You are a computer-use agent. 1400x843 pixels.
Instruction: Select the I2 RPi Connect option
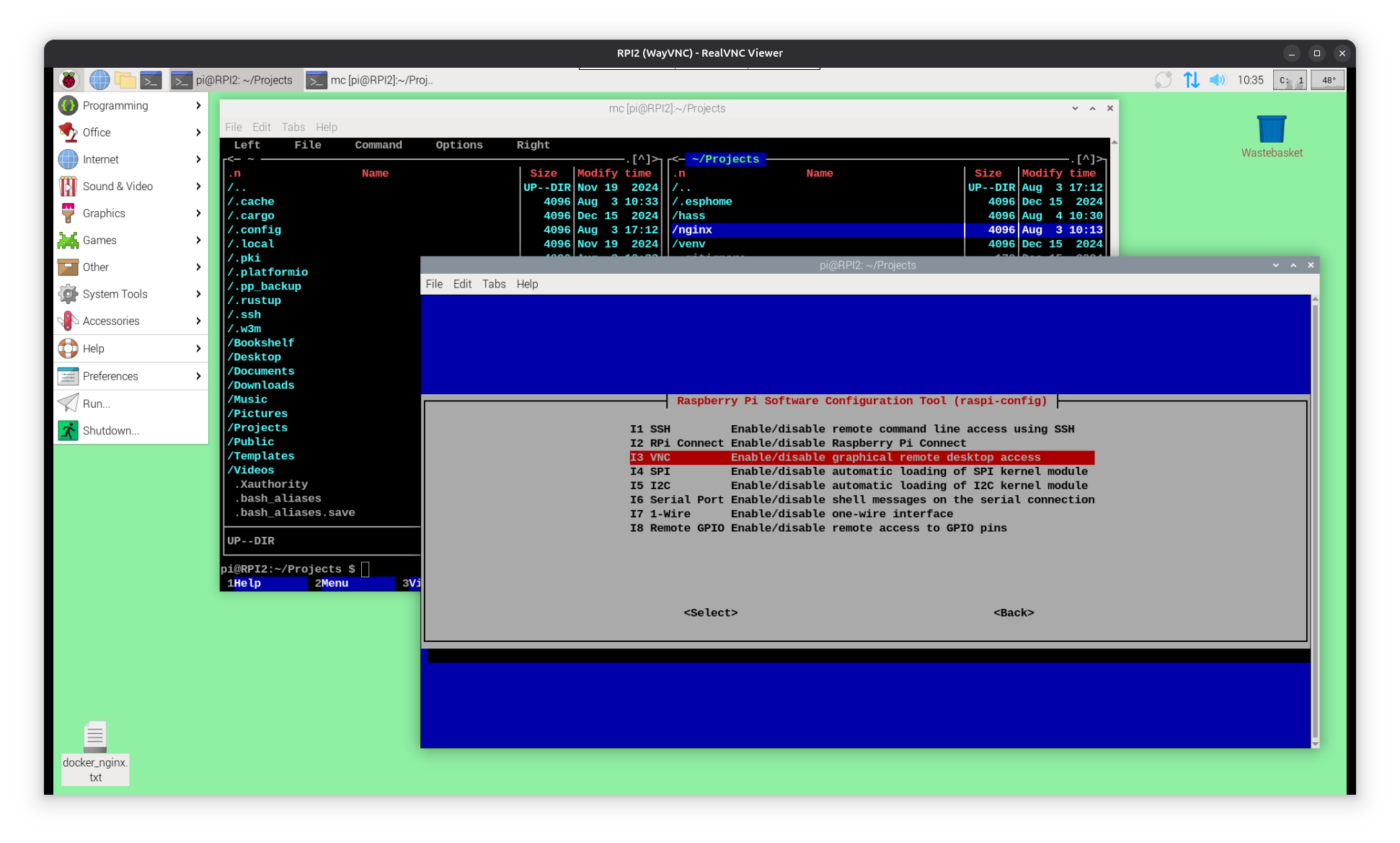pyautogui.click(x=861, y=443)
